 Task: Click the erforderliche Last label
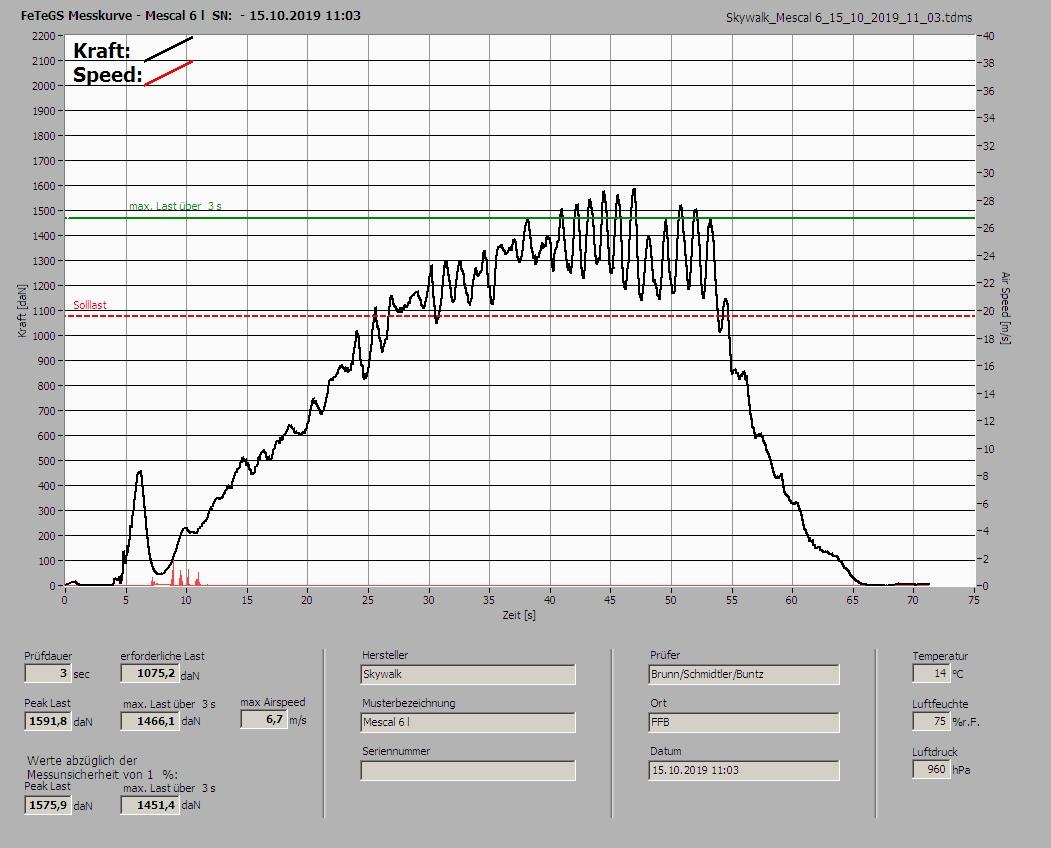click(x=163, y=656)
